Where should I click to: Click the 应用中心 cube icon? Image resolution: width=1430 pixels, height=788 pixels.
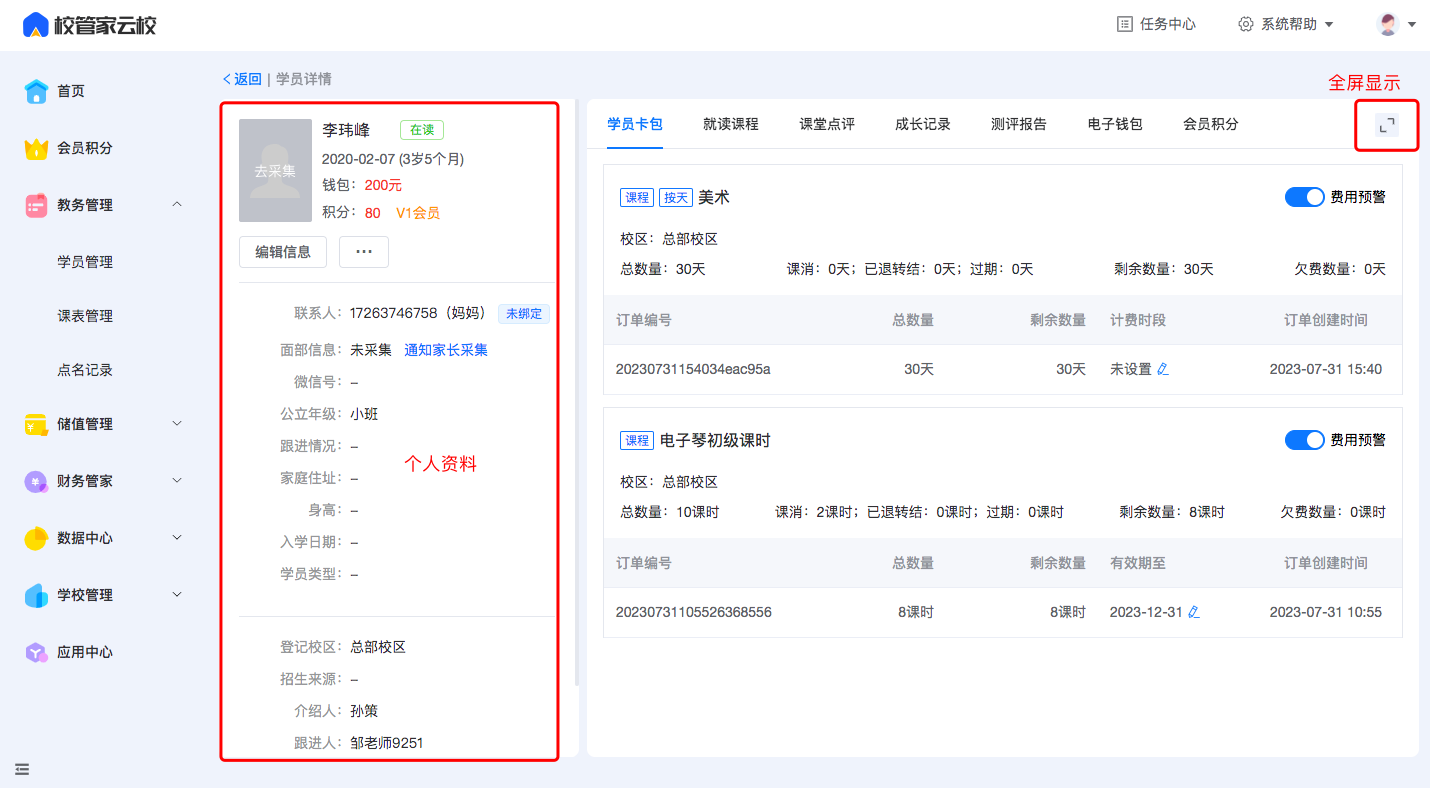(x=36, y=652)
